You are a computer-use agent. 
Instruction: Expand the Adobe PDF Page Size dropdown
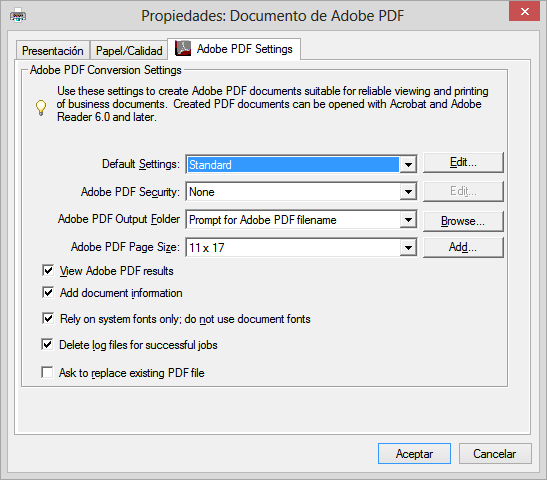point(408,248)
